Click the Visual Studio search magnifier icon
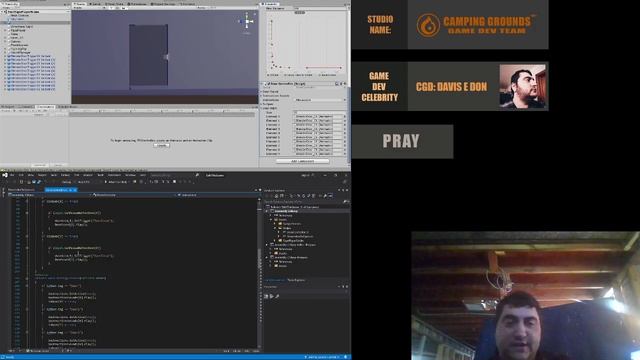Image resolution: width=640 pixels, height=360 pixels. point(197,175)
